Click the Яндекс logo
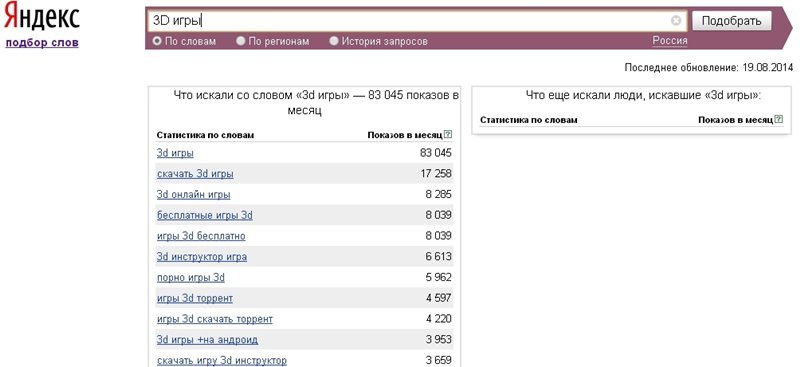800x367 pixels. click(42, 17)
